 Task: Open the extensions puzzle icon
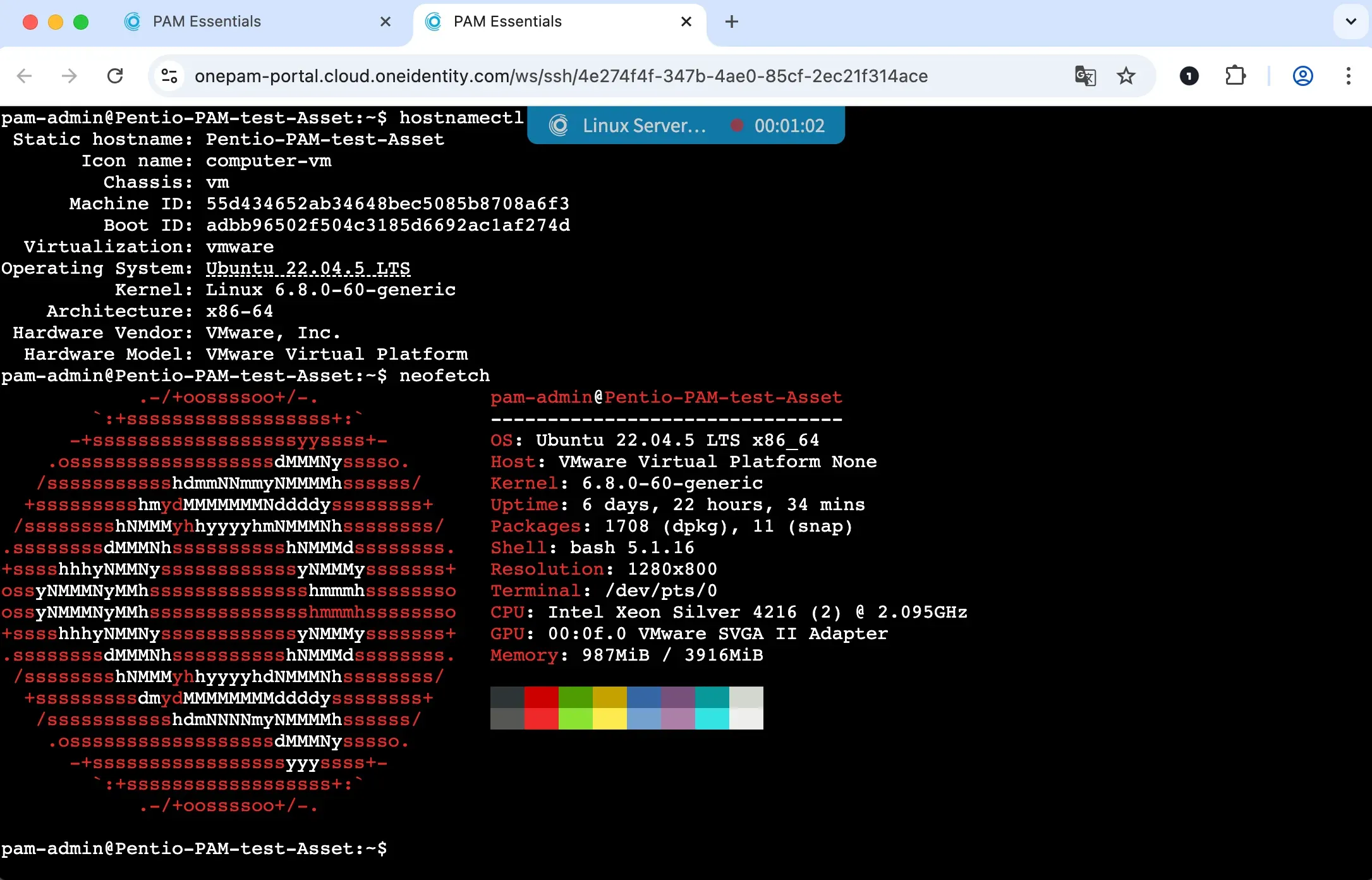[1235, 76]
